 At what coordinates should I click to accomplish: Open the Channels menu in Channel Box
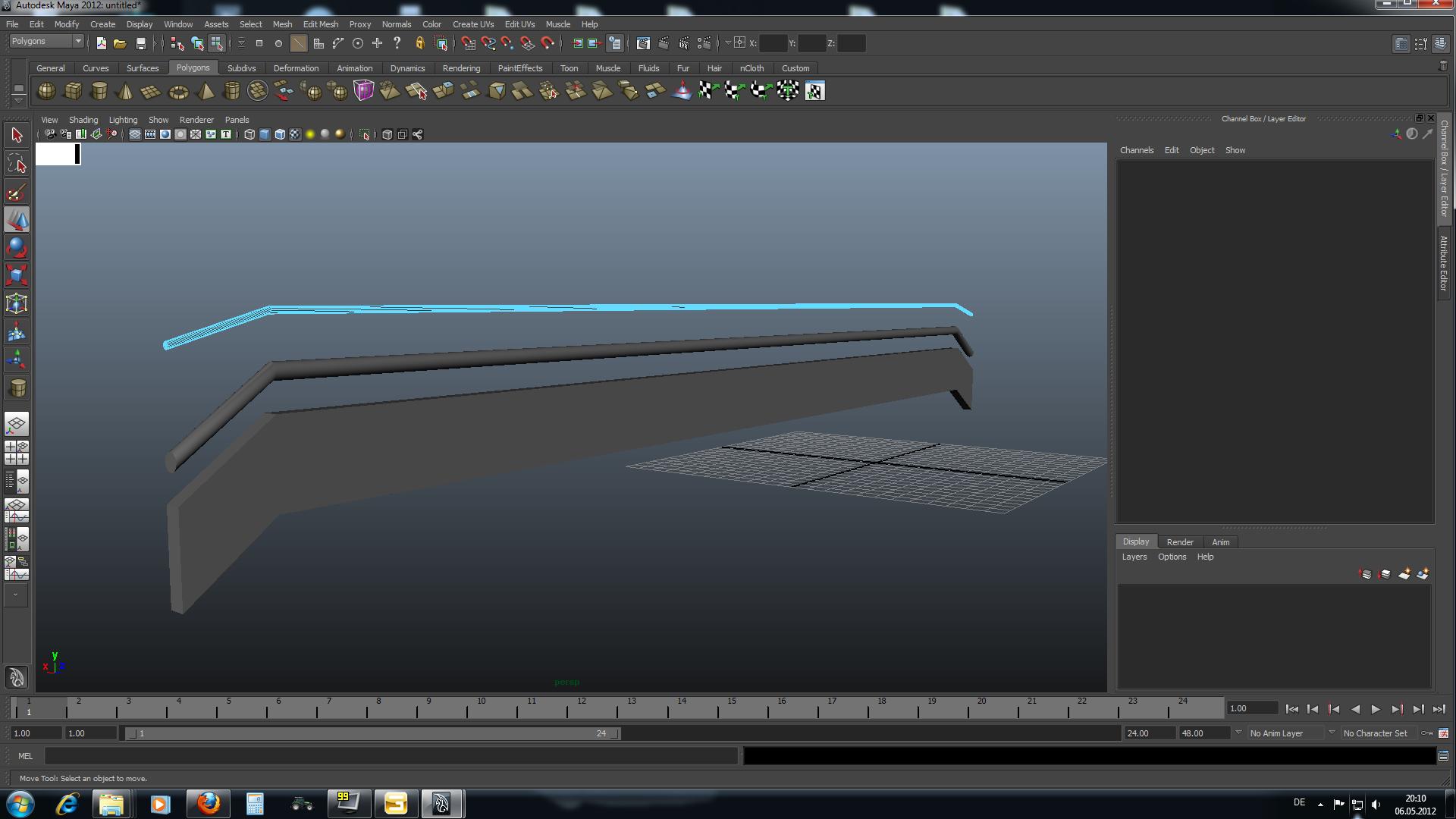(x=1137, y=150)
